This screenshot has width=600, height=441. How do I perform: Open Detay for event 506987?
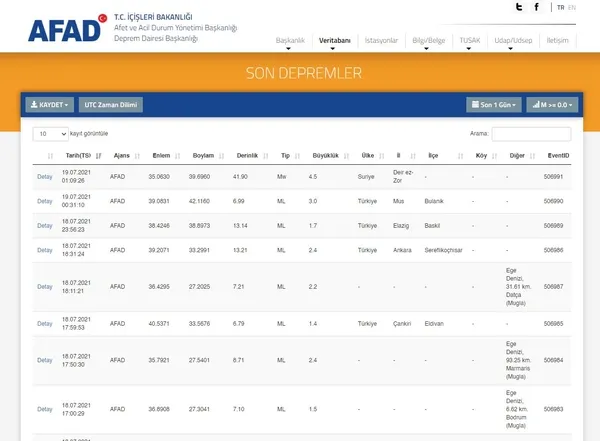point(45,287)
